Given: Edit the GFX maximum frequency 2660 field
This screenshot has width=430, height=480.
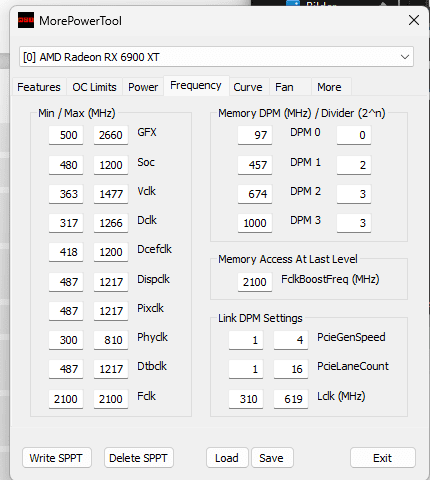Looking at the screenshot, I should 111,135.
